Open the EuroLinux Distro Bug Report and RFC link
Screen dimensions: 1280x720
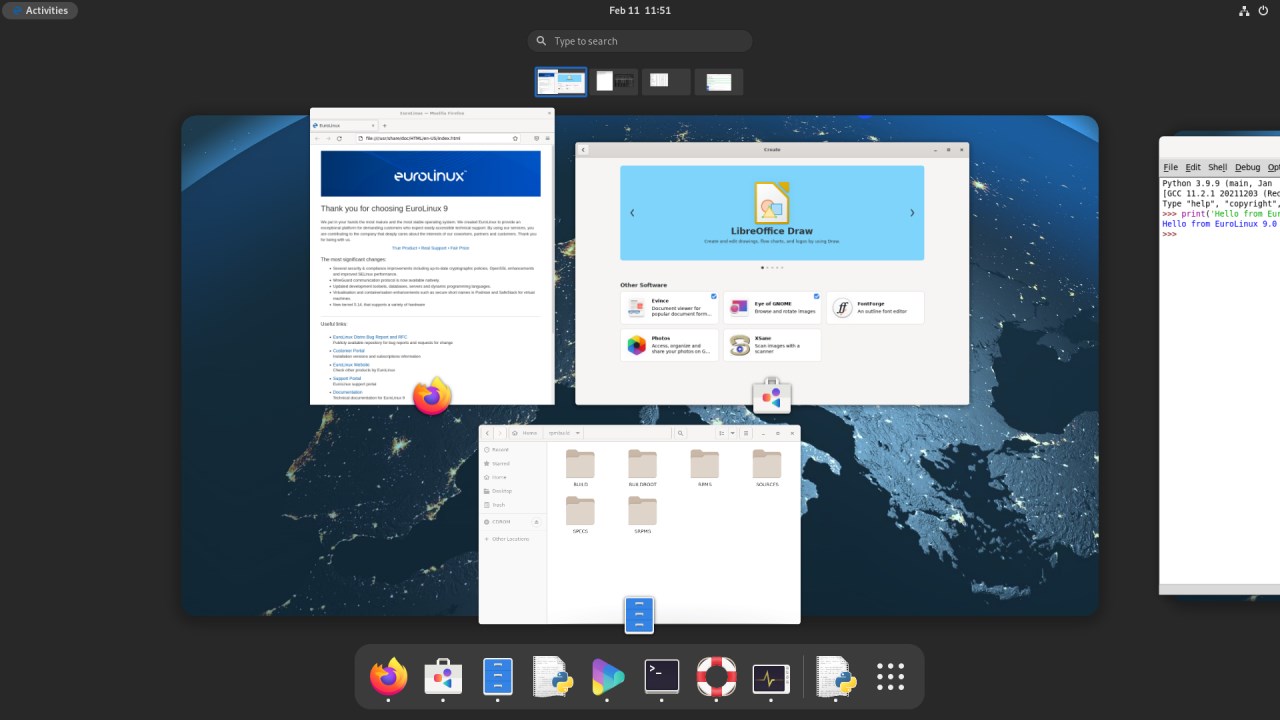tap(370, 337)
